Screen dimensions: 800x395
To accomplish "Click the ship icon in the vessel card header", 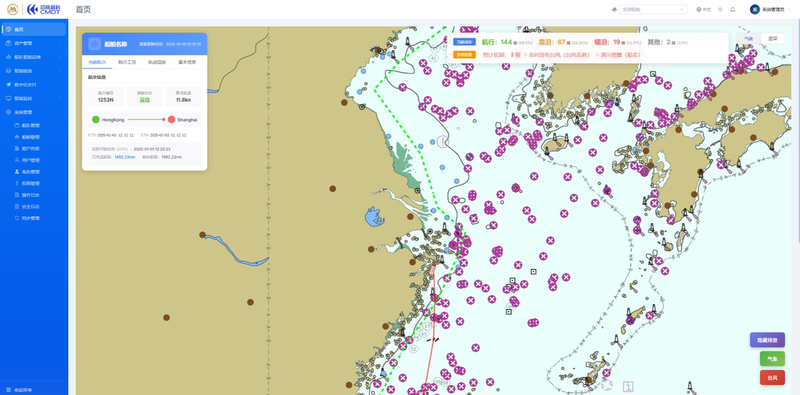I will pos(94,44).
